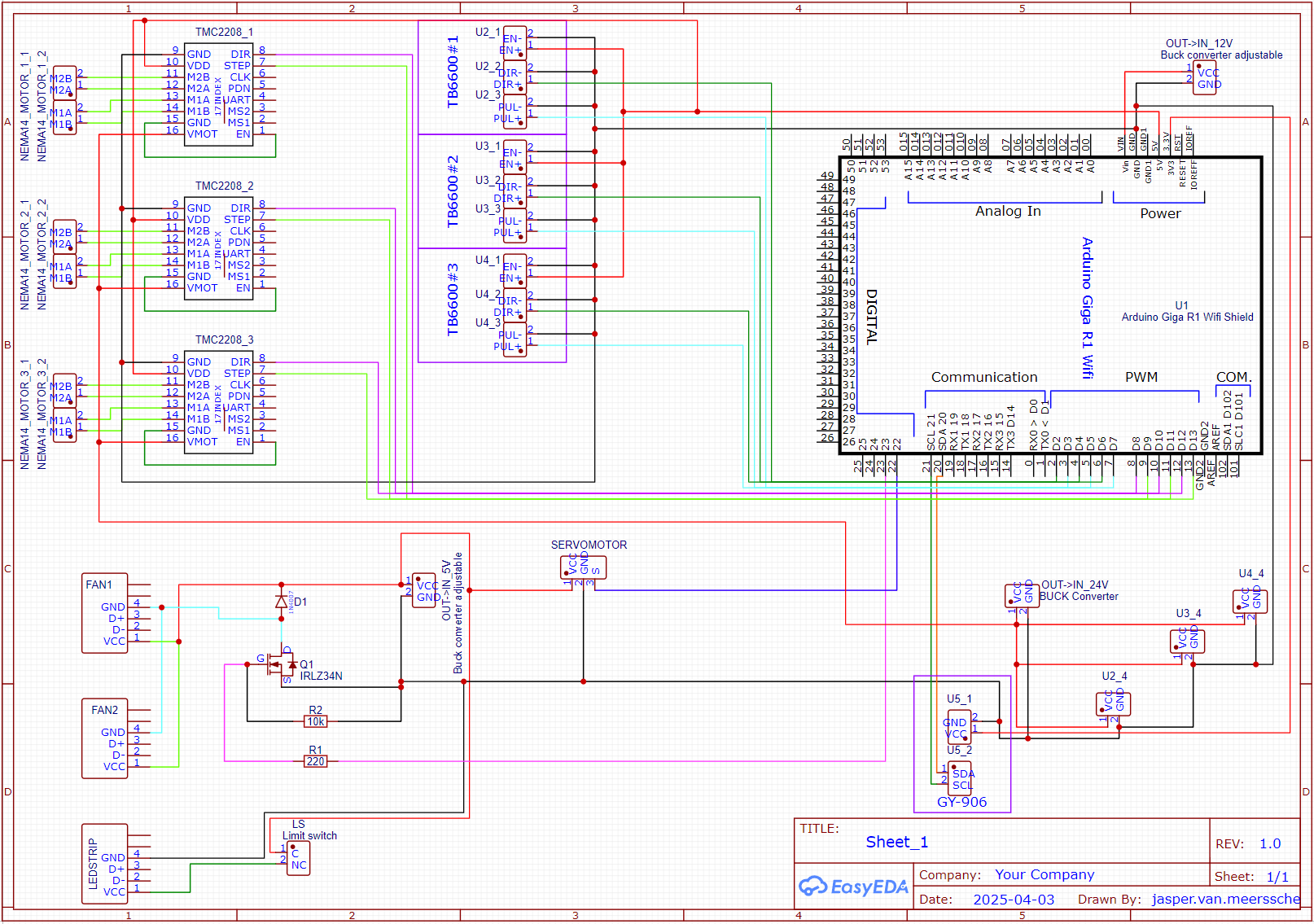
Task: Click the Sheet 1/1 value
Action: point(1277,877)
